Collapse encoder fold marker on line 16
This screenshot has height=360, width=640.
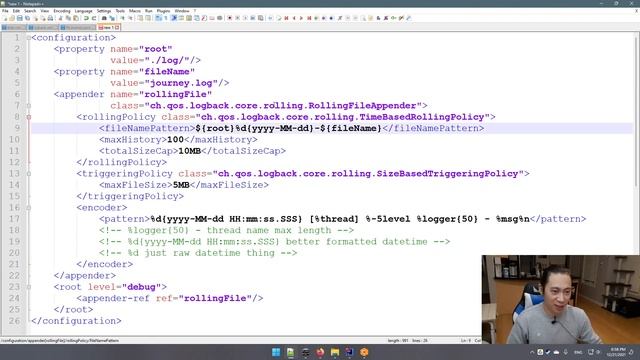[x=29, y=208]
